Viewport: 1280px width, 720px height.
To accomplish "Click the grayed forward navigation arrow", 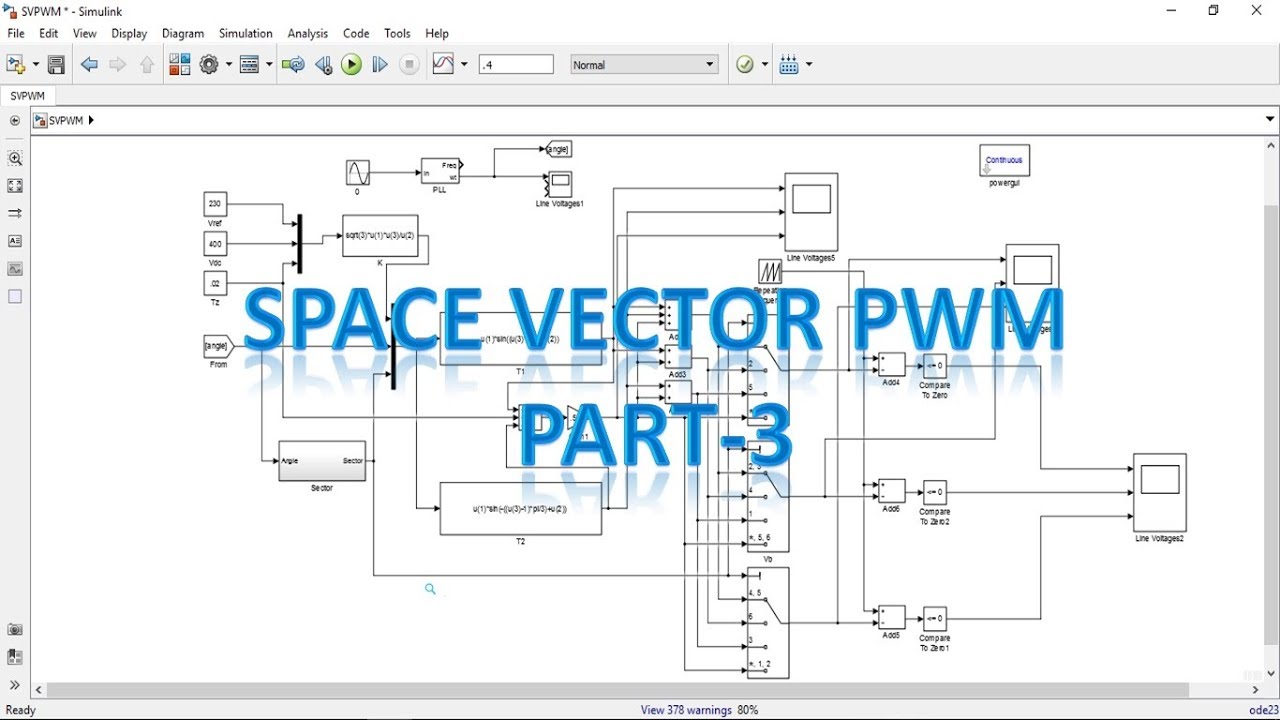I will point(118,65).
